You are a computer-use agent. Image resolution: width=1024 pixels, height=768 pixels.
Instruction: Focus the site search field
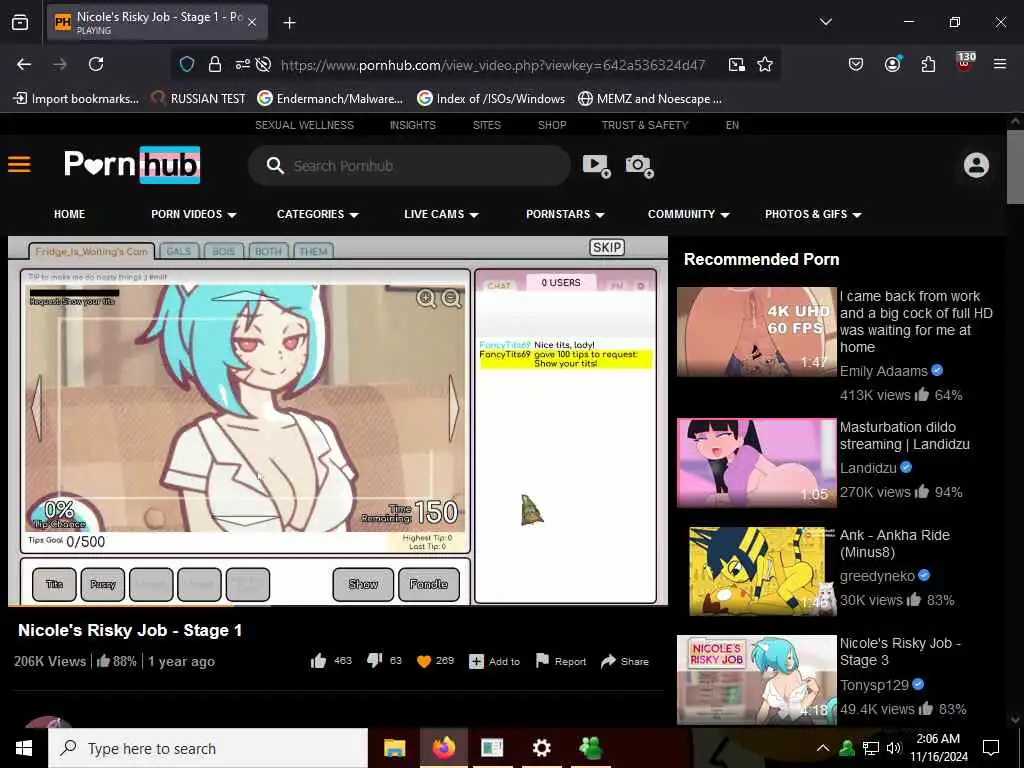coord(409,166)
